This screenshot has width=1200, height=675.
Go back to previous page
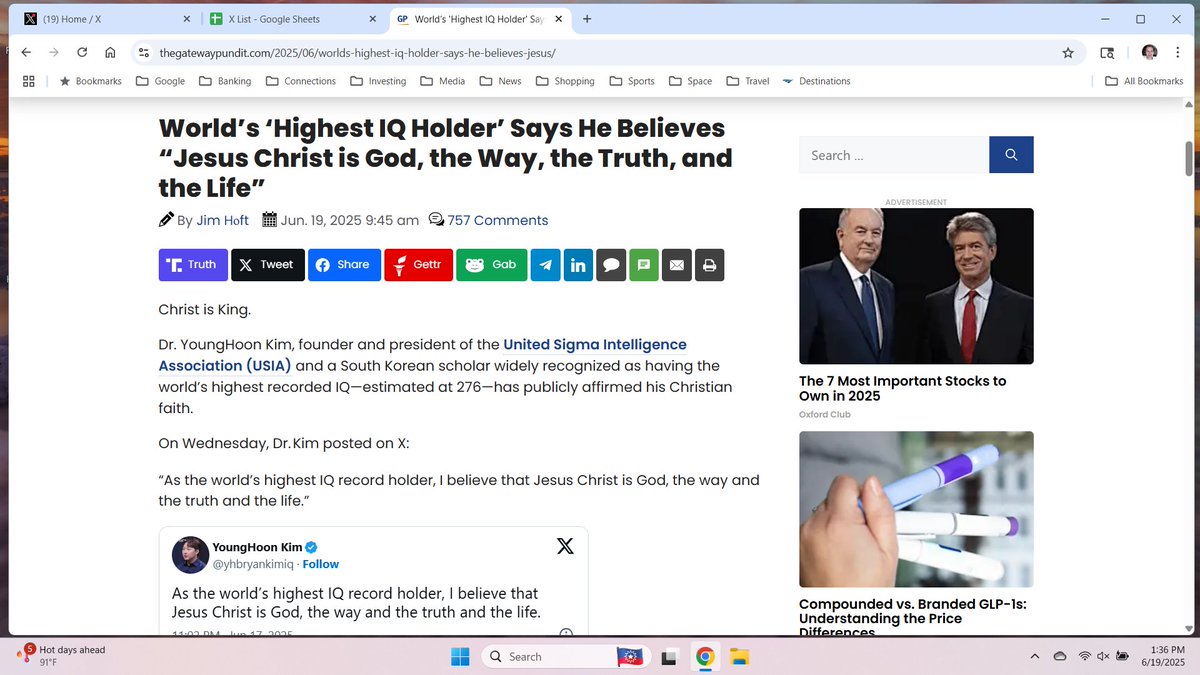pos(26,52)
